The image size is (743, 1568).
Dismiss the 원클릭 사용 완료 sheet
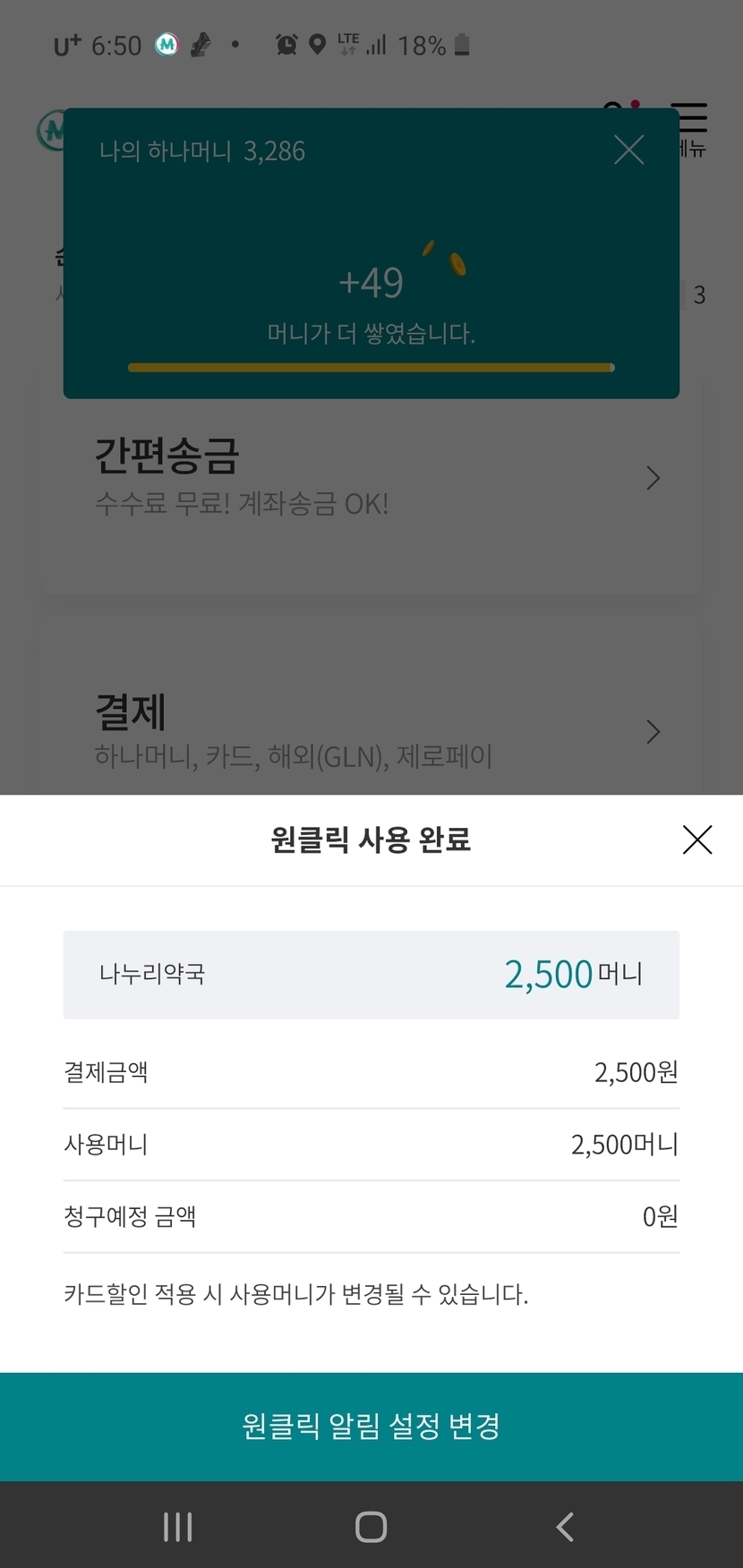coord(696,839)
